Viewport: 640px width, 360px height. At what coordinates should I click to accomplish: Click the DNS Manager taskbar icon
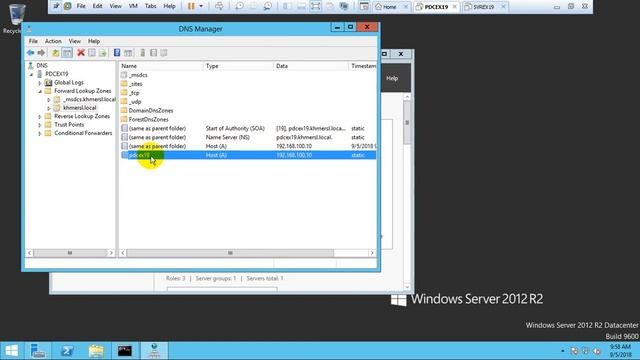tap(154, 351)
